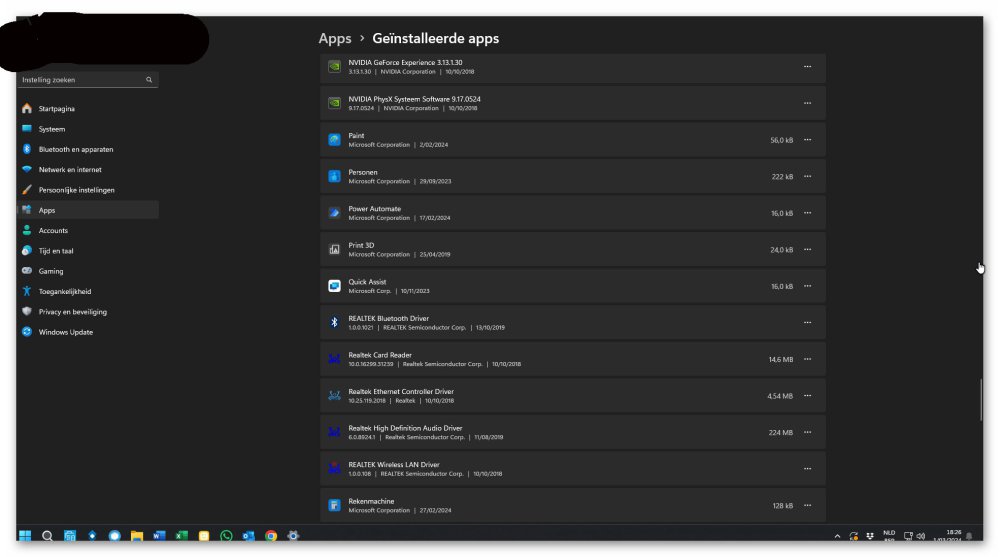Open Microsoft Word from the taskbar
This screenshot has height=557, width=1000.
pos(159,536)
